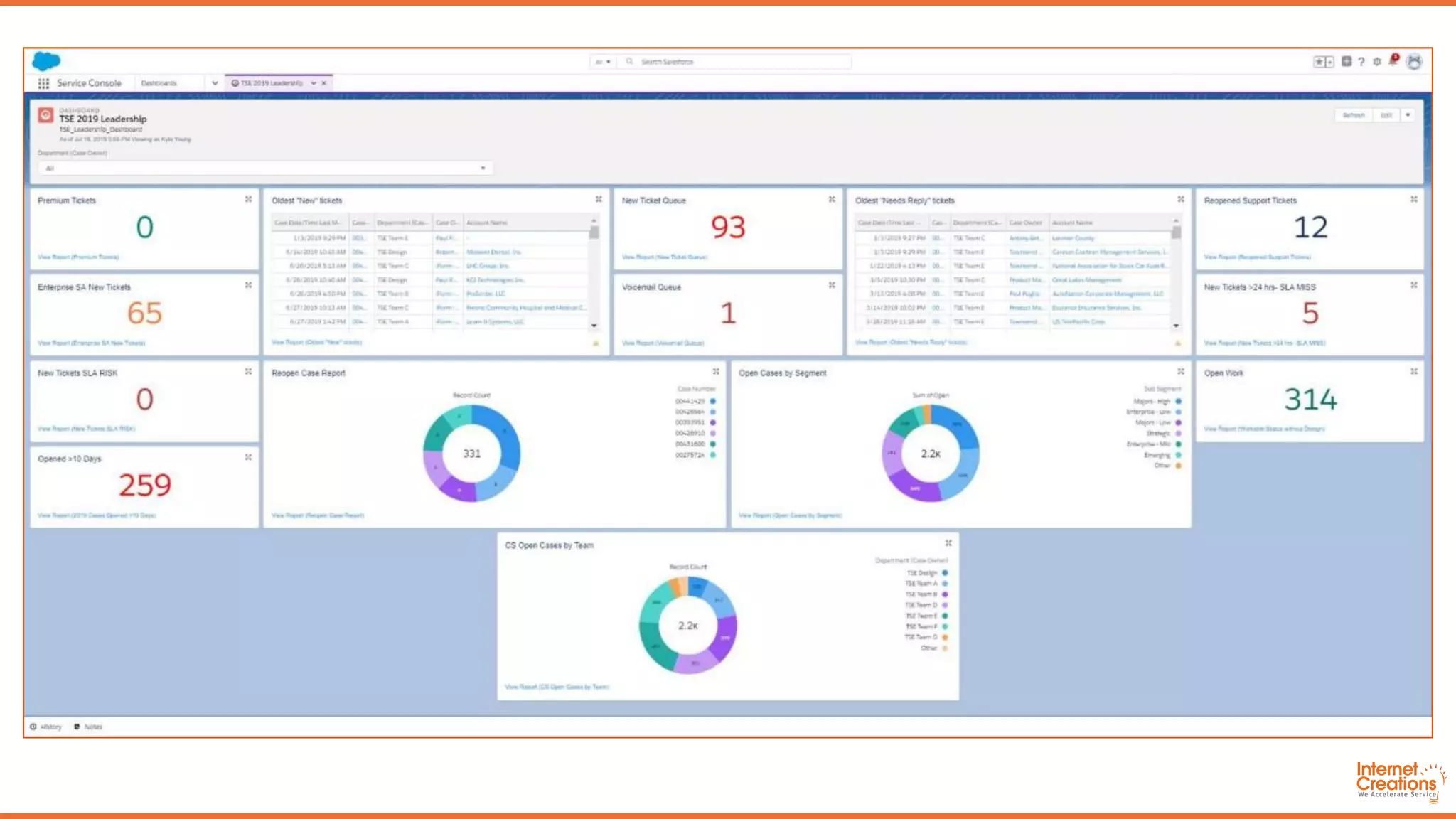
Task: Open the Department (Case Owner) filter dropdown
Action: coord(264,168)
